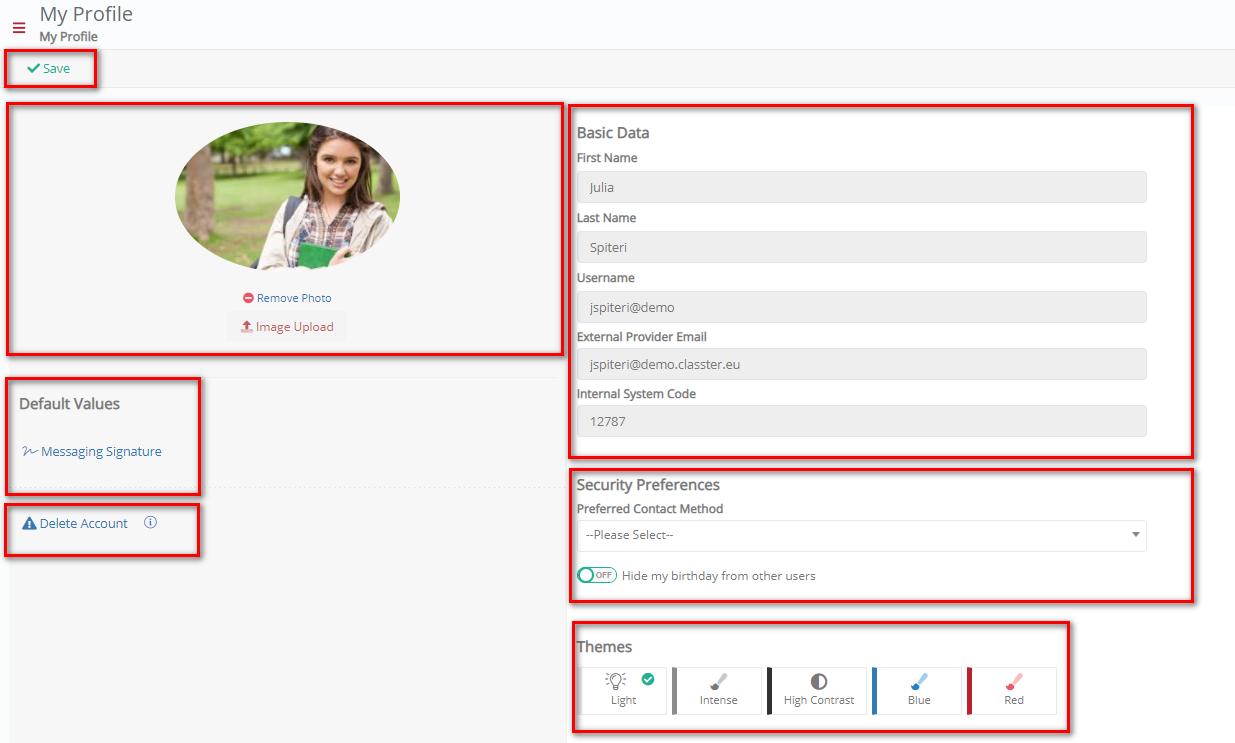
Task: Click the 'Basic Data' section heading
Action: click(613, 132)
